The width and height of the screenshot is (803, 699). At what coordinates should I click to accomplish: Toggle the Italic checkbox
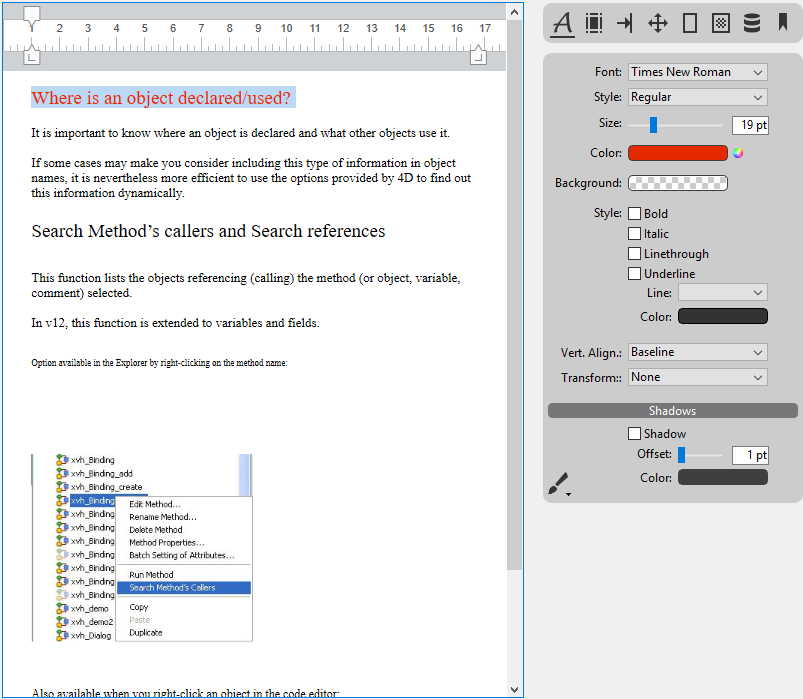click(x=634, y=234)
